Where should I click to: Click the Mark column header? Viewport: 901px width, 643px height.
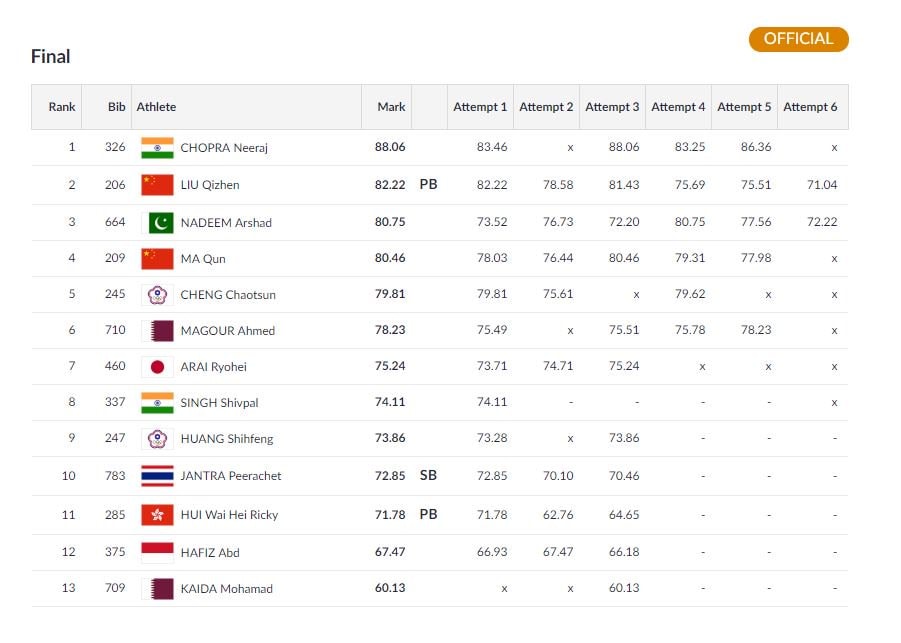(391, 107)
